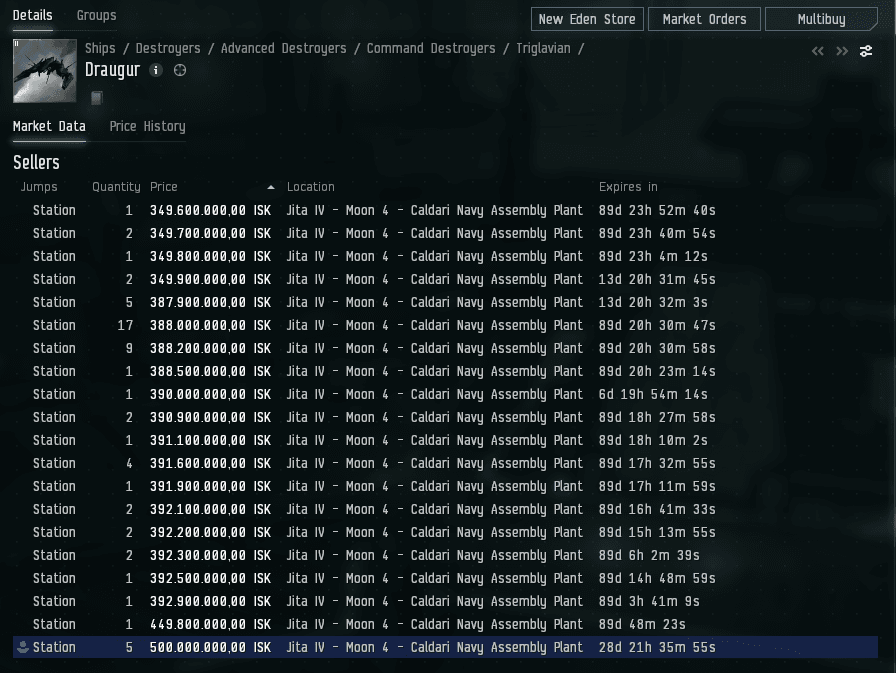Click the small icon below the Draugur name
Screen dimensions: 896x673
click(x=97, y=98)
